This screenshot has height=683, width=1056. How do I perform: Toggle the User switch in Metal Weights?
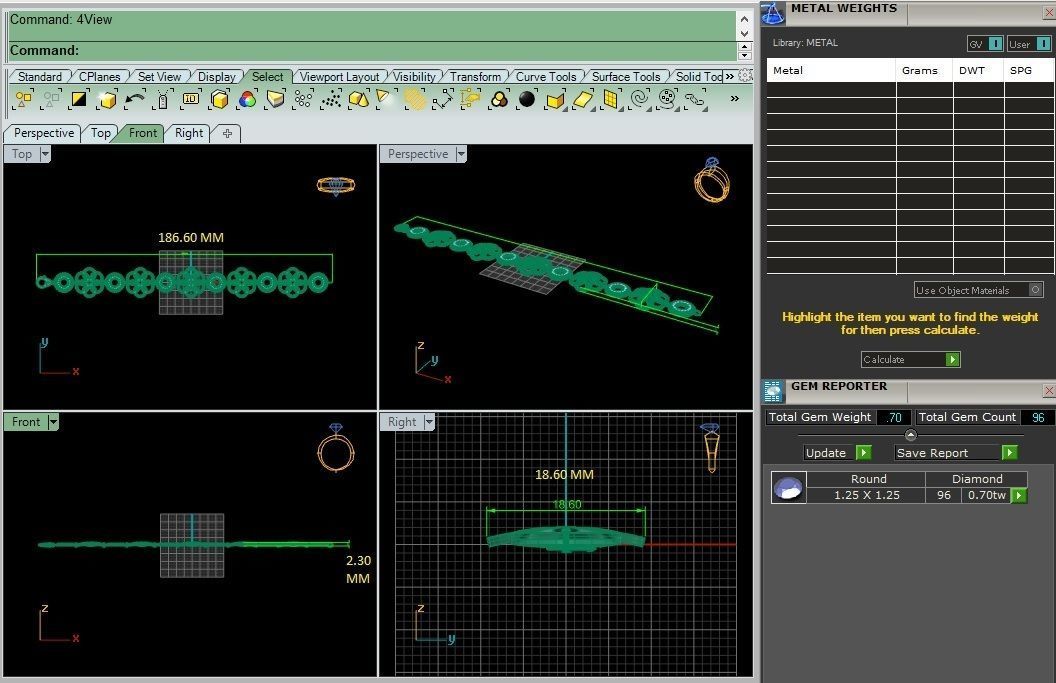tap(1043, 44)
